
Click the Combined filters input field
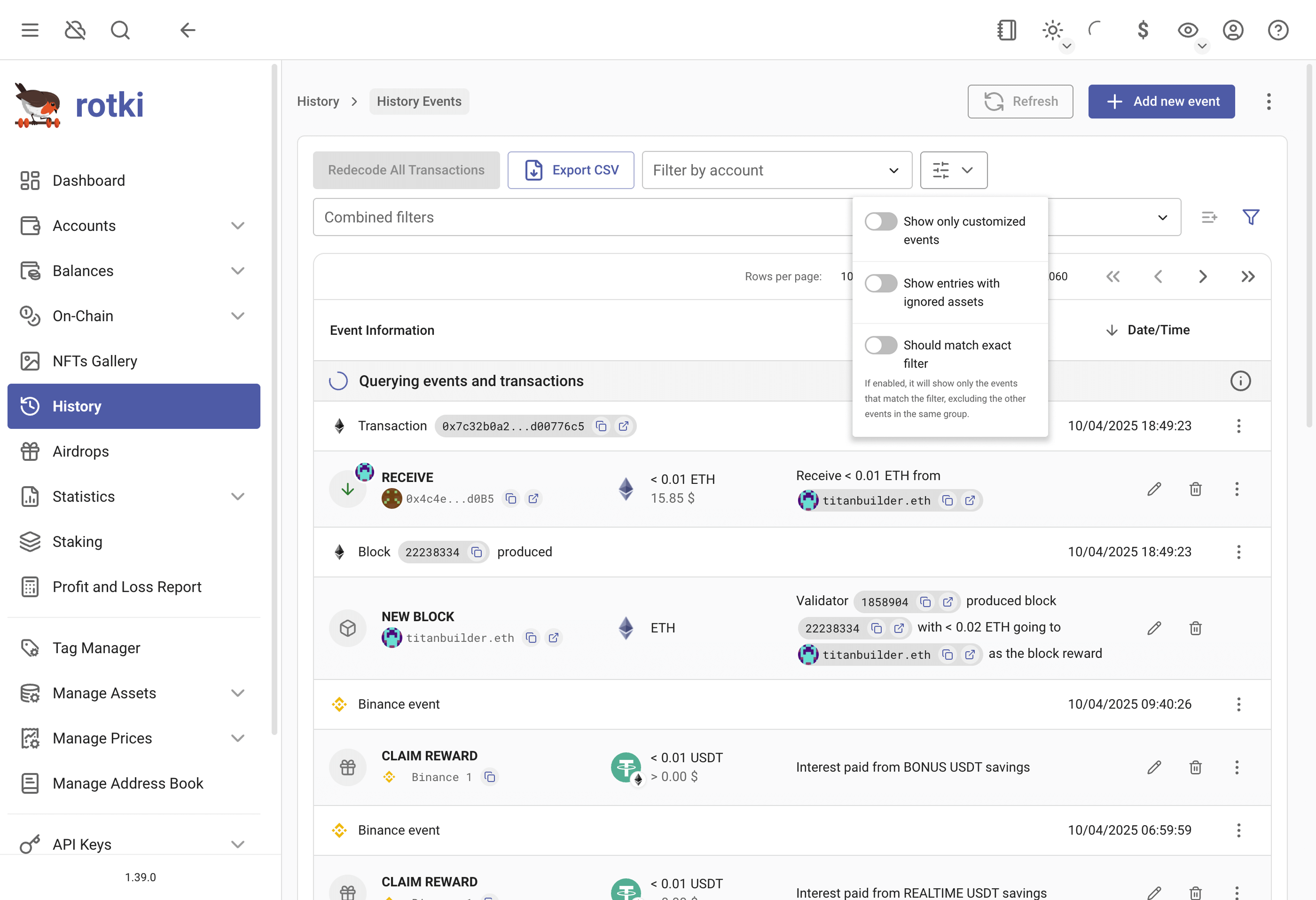click(x=583, y=217)
